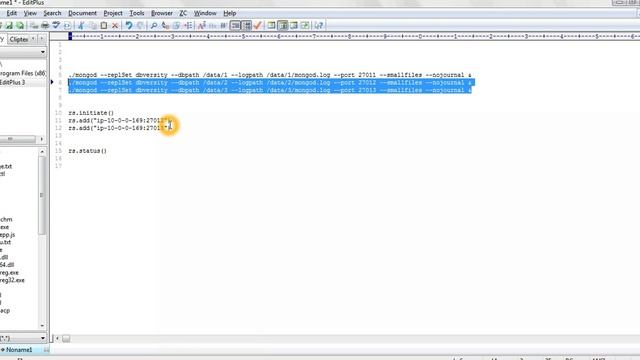Click the folder tree scroll right arrow
Viewport: 640px width, 360px height.
tap(42, 139)
